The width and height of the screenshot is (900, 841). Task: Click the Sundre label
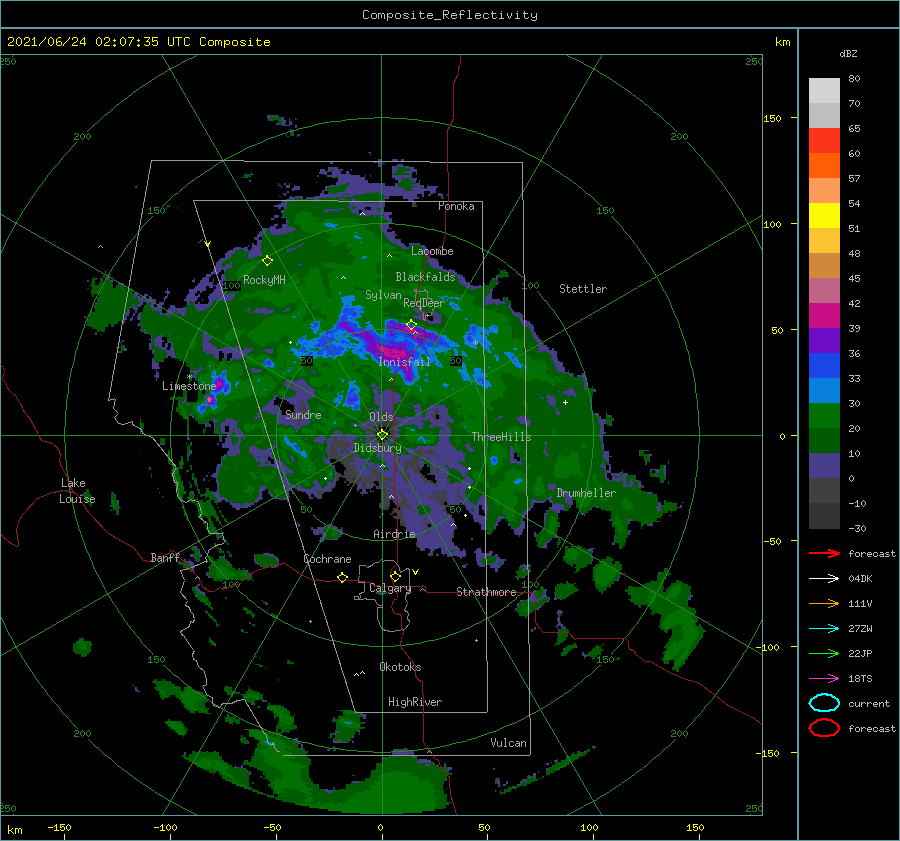point(303,414)
